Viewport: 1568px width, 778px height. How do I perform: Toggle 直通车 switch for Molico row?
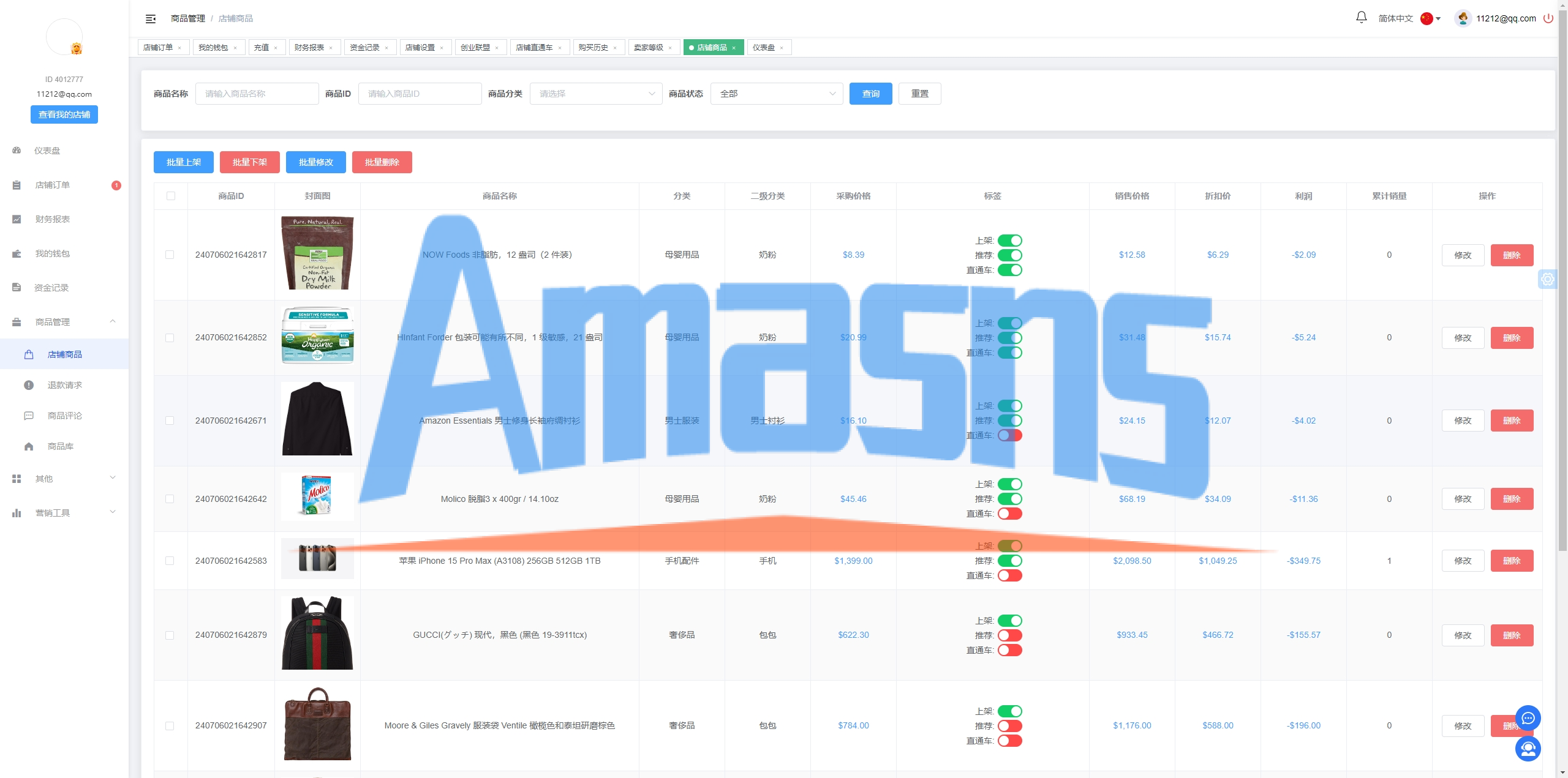[x=1010, y=514]
